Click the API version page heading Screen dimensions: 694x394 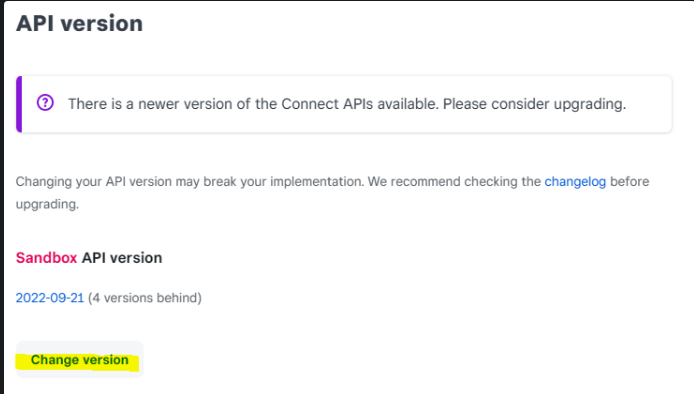(80, 23)
